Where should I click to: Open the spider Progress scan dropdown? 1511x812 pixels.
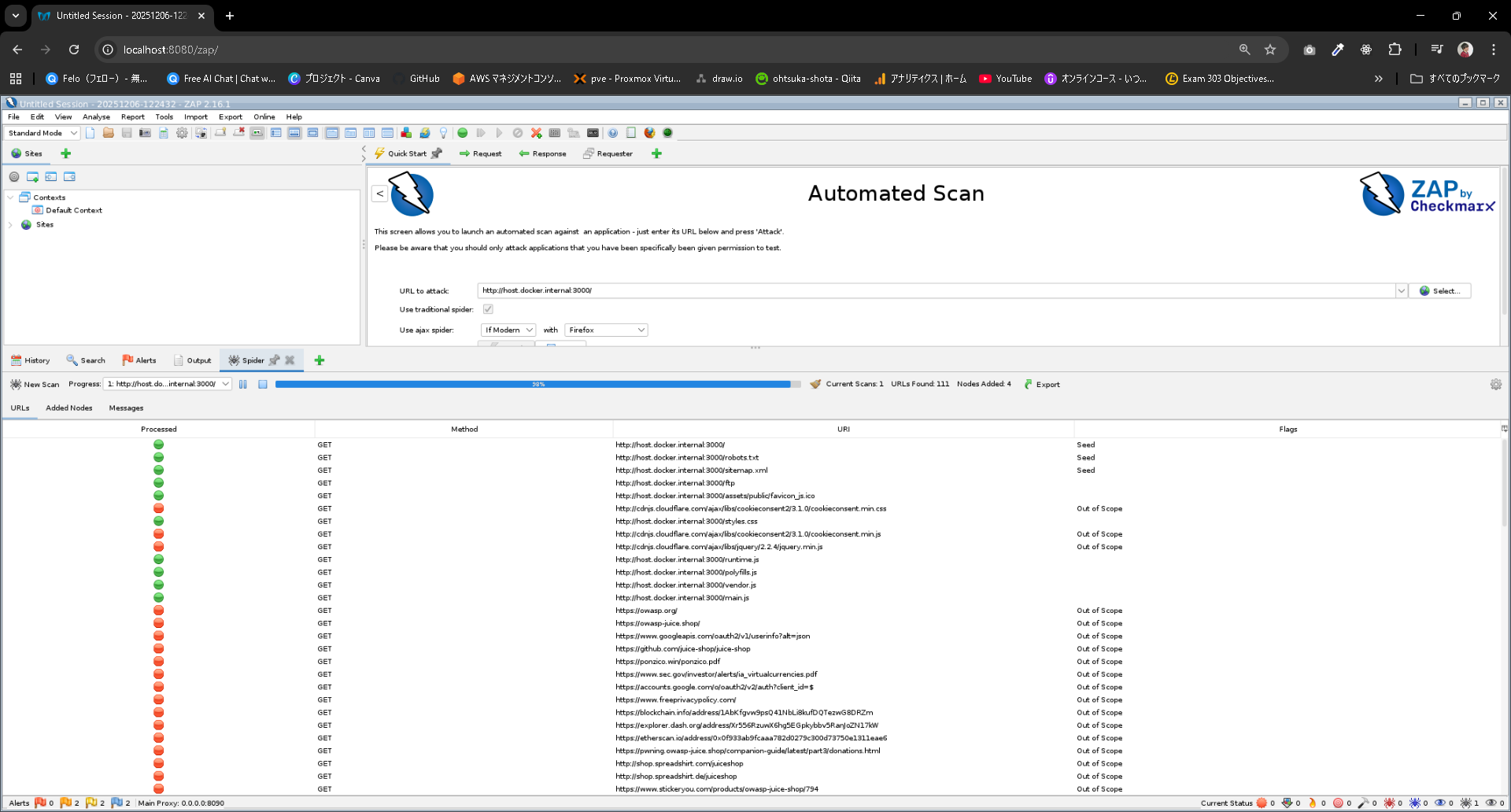[x=168, y=384]
